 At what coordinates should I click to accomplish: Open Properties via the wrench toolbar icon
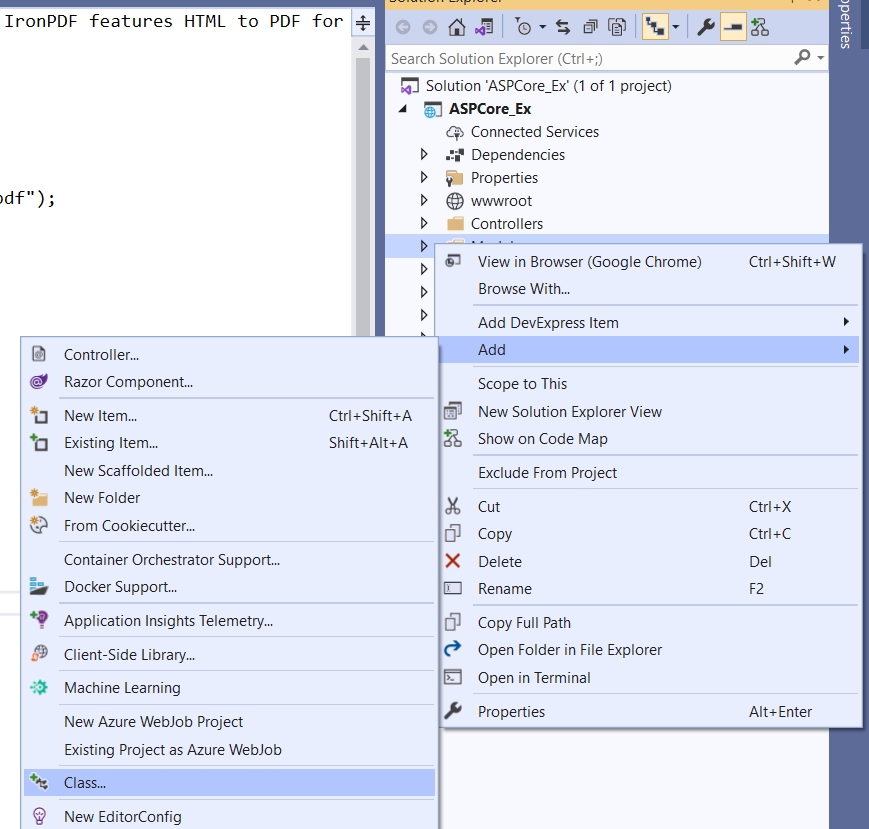click(x=706, y=28)
